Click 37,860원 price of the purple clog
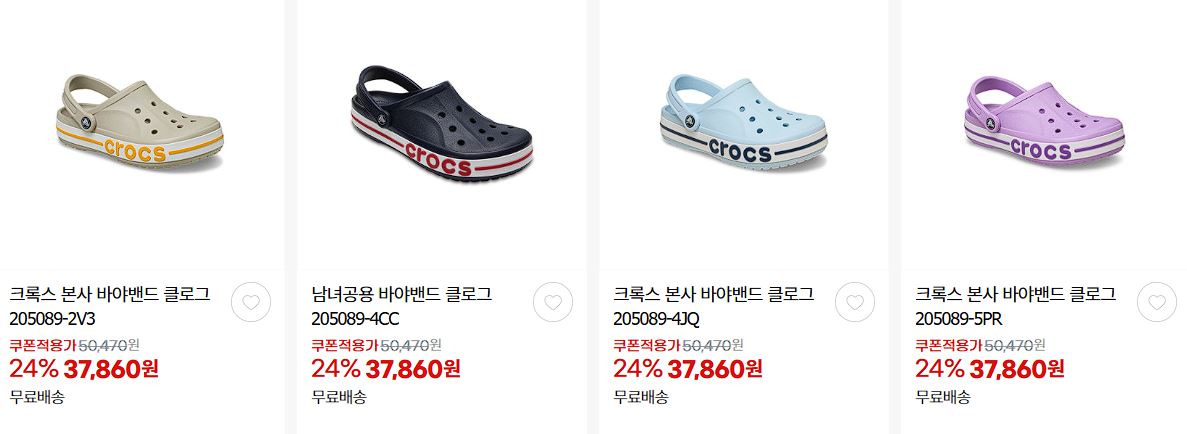This screenshot has height=434, width=1187. tap(1017, 369)
